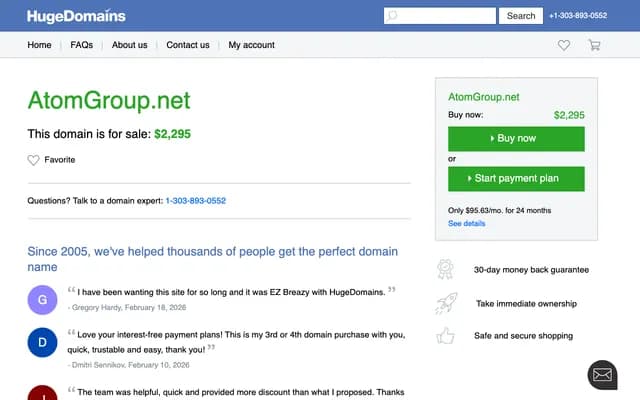Open the About us menu item
This screenshot has width=640, height=400.
129,45
